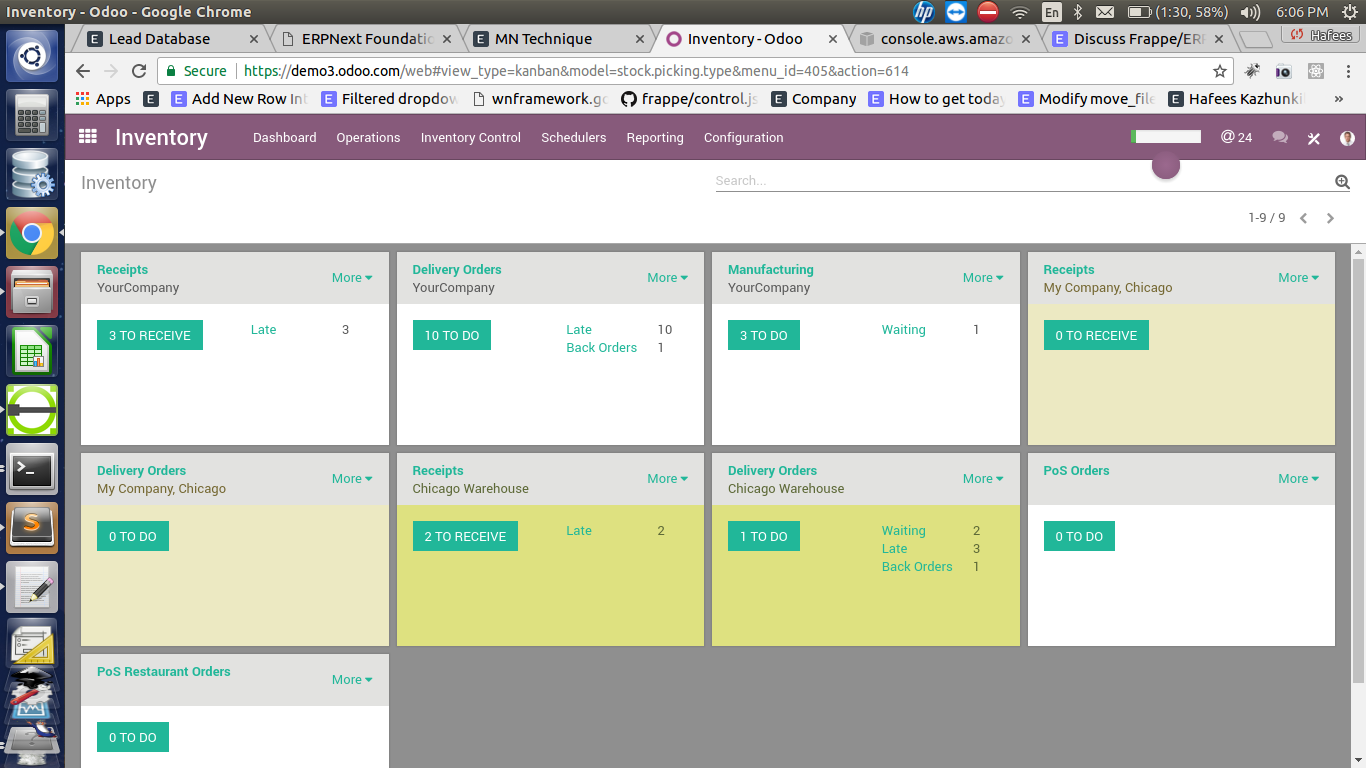Expand More on Receipts Chicago Warehouse card

click(667, 479)
